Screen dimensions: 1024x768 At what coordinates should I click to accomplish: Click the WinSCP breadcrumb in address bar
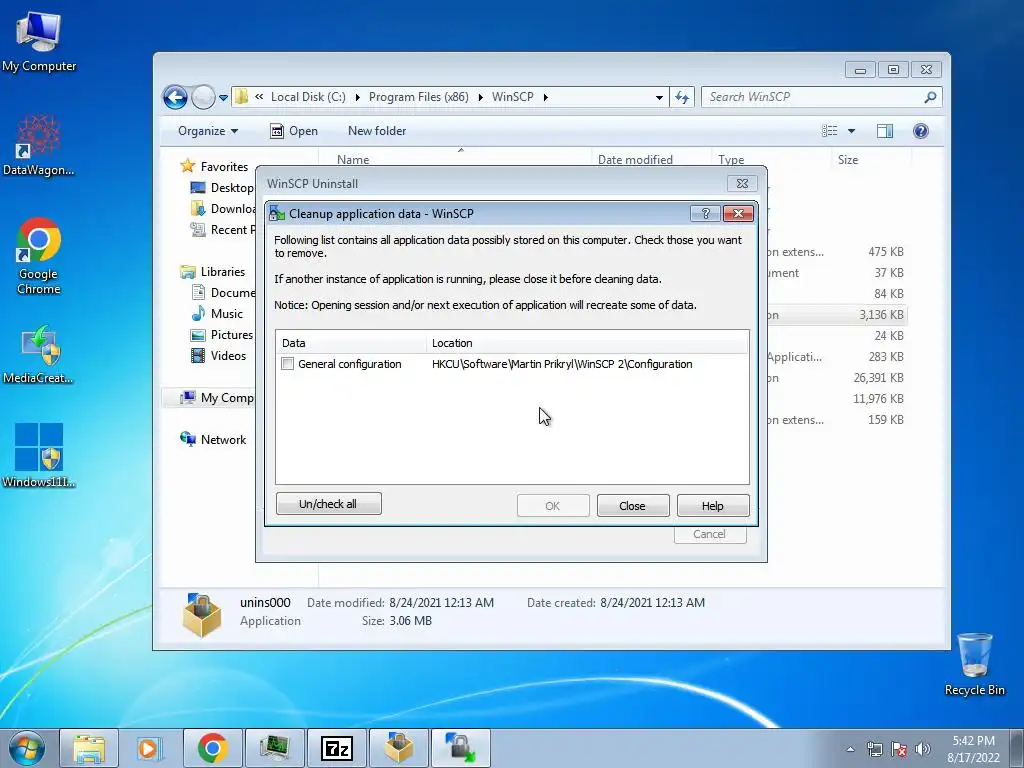[x=513, y=97]
